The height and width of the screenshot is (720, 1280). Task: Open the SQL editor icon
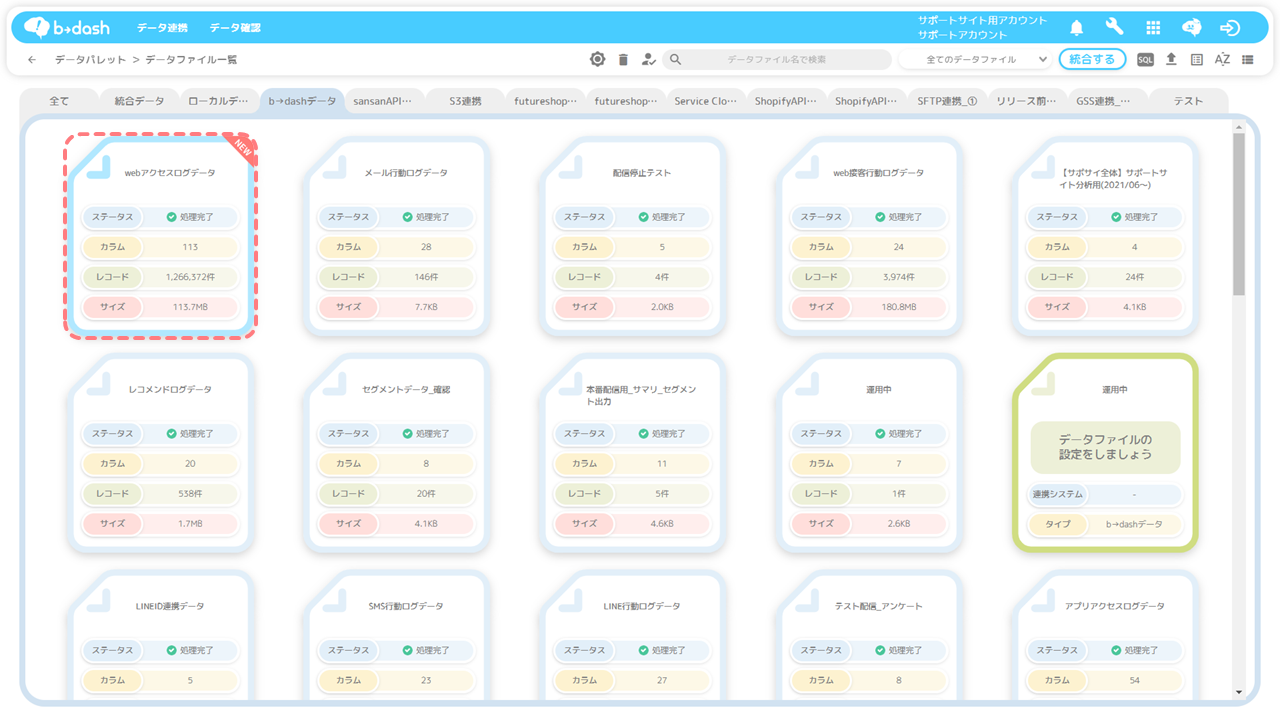tap(1145, 60)
